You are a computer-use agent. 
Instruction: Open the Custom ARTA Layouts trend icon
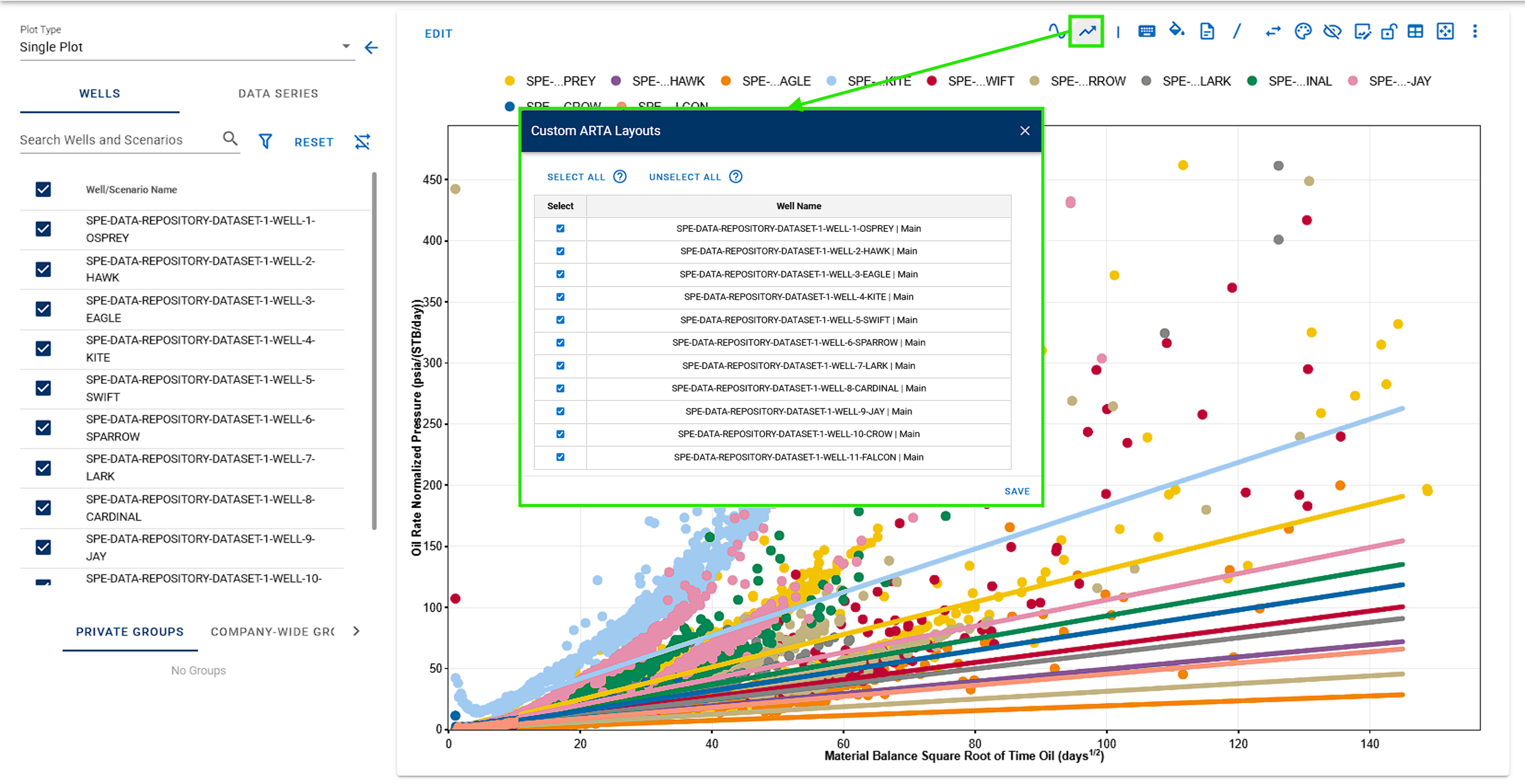point(1087,32)
